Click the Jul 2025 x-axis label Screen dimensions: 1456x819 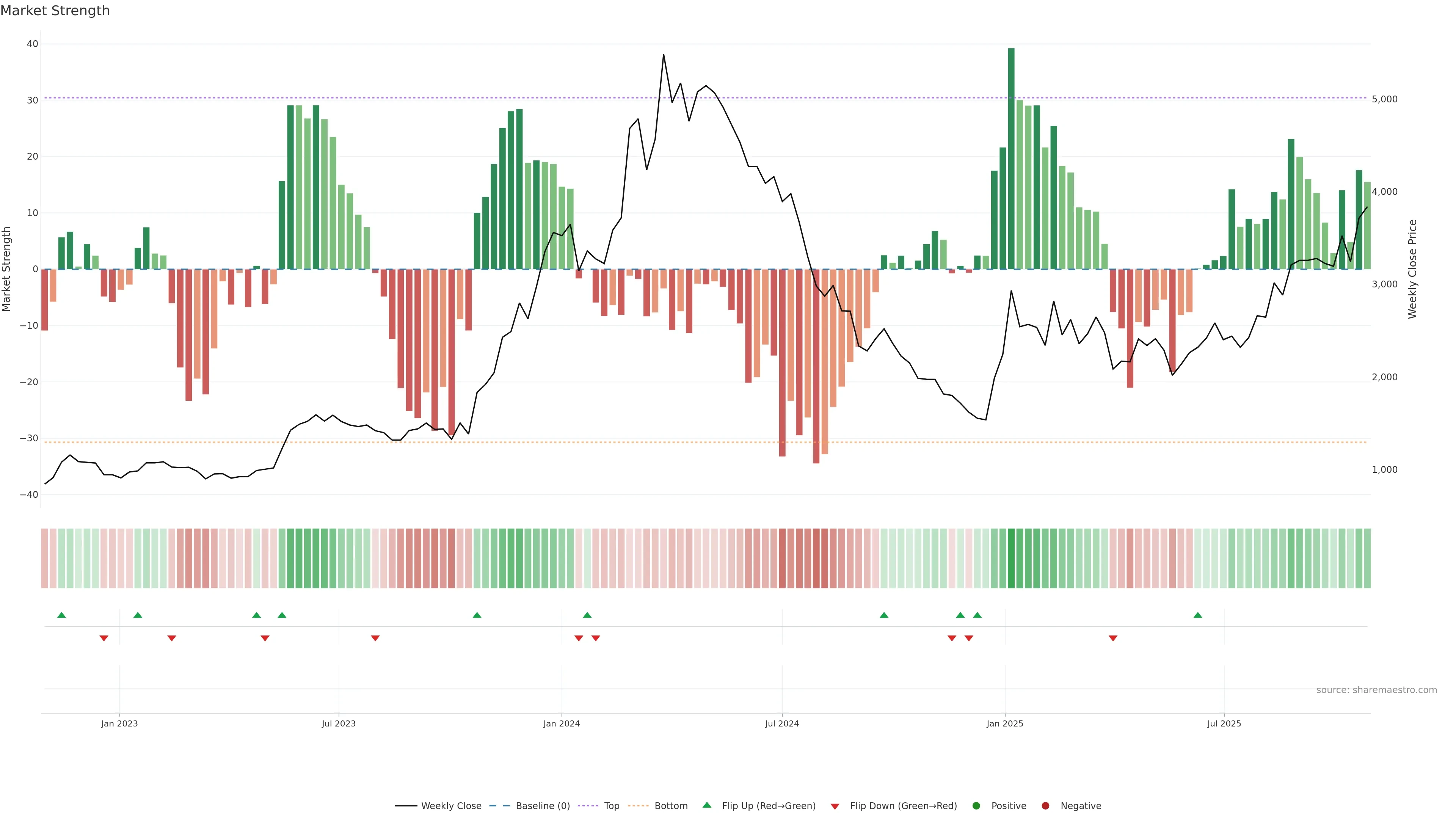coord(1224,723)
